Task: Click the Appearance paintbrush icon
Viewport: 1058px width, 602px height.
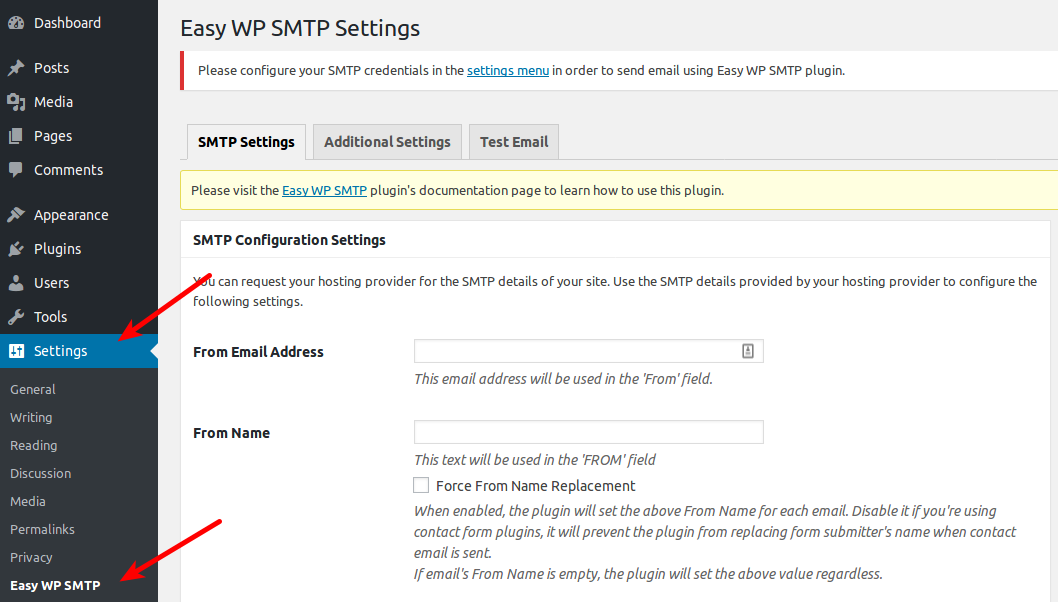Action: pyautogui.click(x=16, y=215)
